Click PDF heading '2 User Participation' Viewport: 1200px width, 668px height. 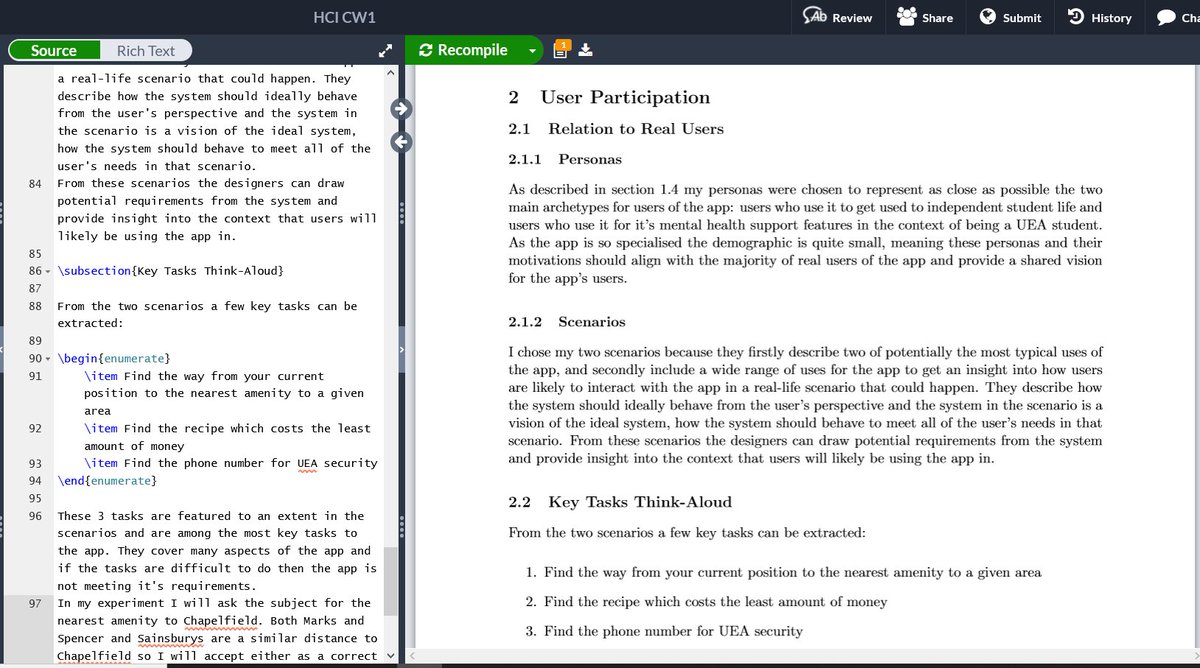(x=609, y=97)
